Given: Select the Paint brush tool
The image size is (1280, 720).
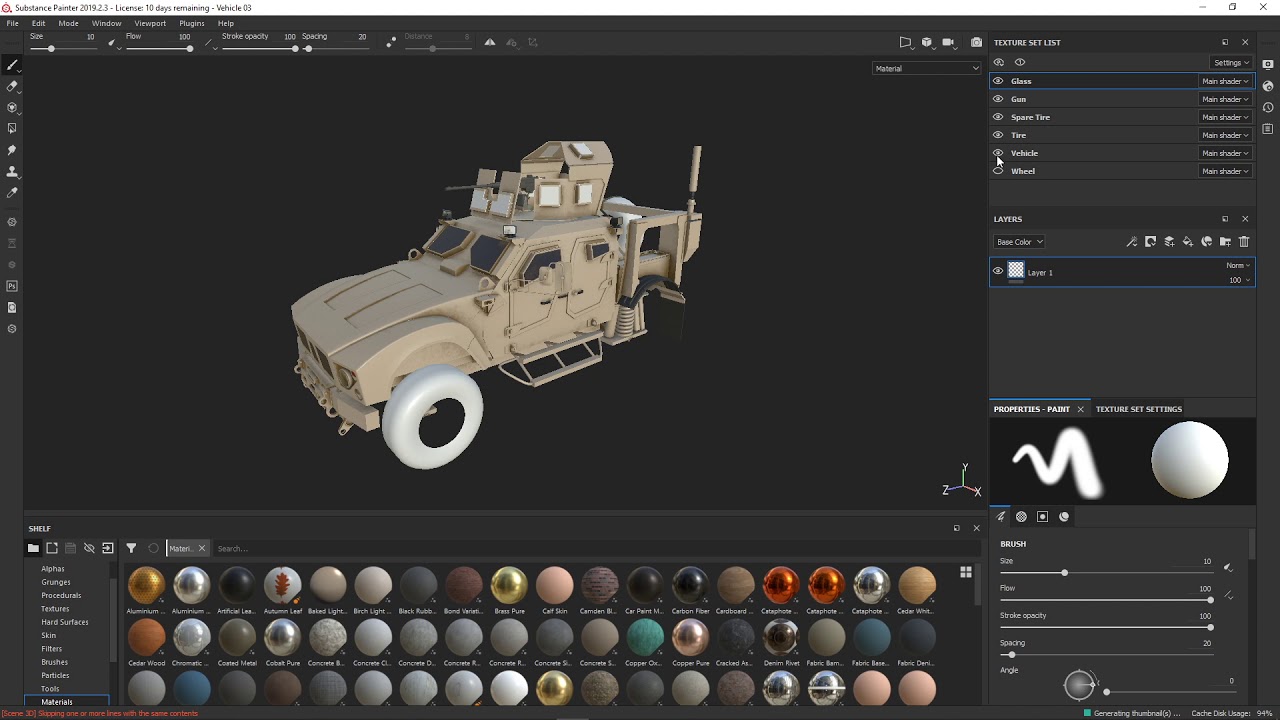Looking at the screenshot, I should (12, 65).
